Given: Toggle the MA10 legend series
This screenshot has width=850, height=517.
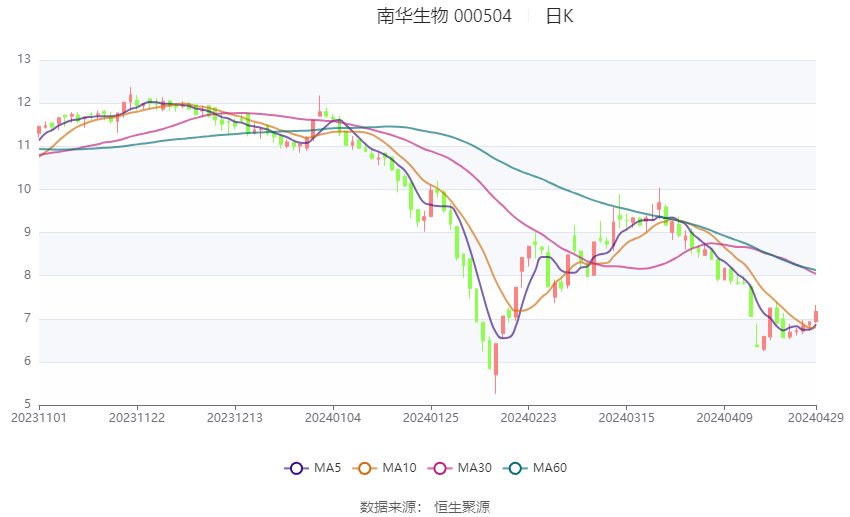Looking at the screenshot, I should pos(384,468).
